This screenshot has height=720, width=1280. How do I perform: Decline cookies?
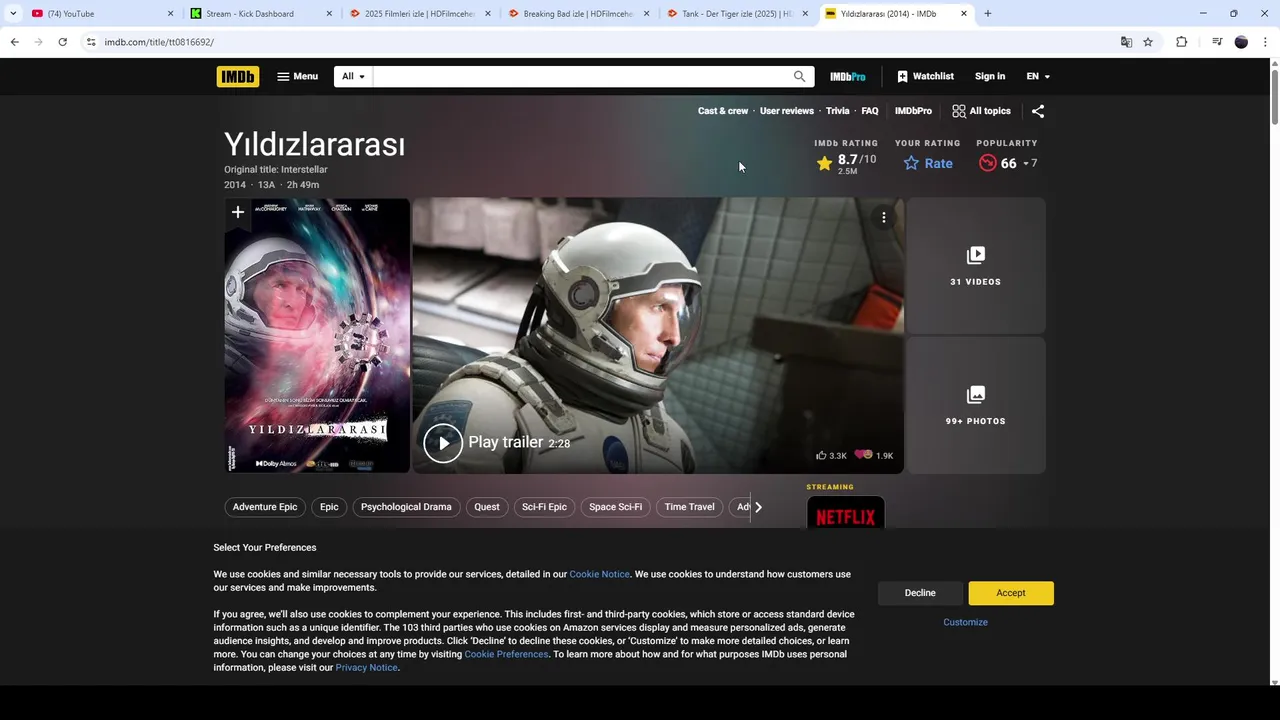pyautogui.click(x=920, y=593)
